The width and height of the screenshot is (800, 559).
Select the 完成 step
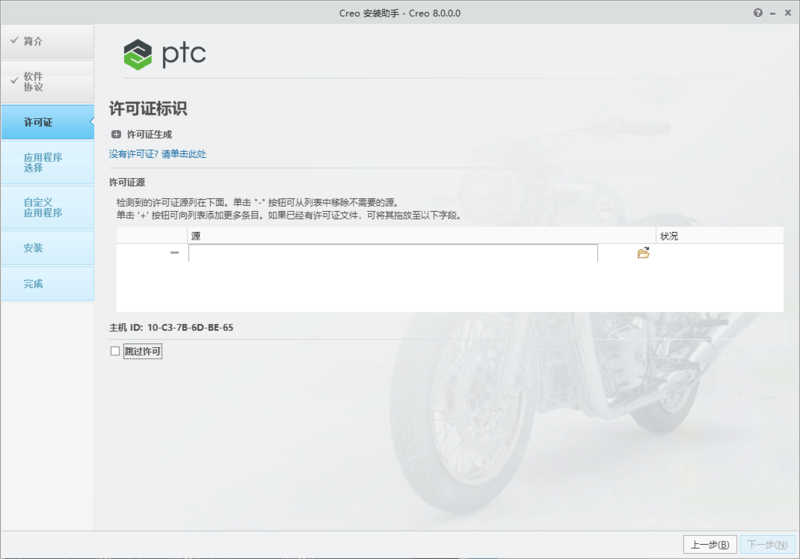click(47, 284)
